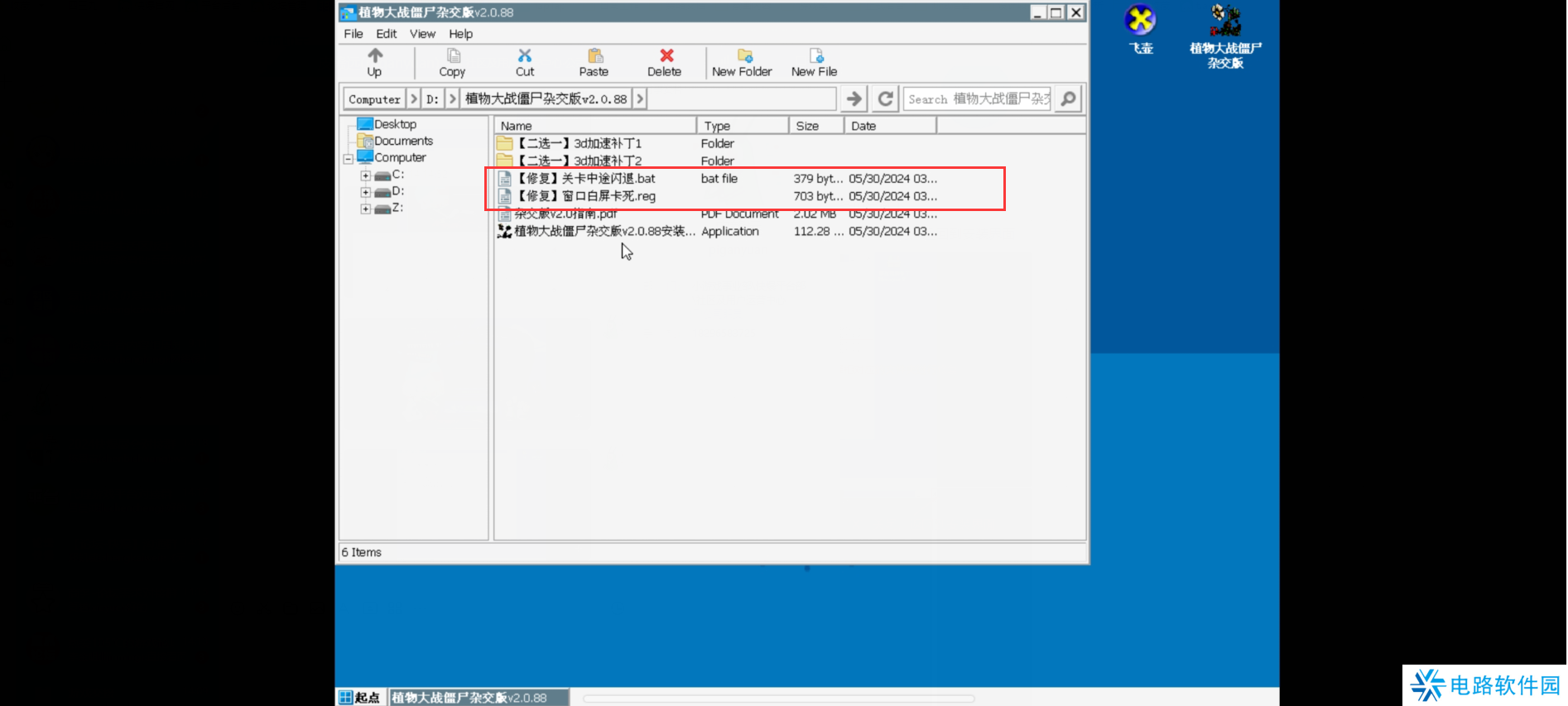
Task: Click into the Search input field
Action: point(977,99)
